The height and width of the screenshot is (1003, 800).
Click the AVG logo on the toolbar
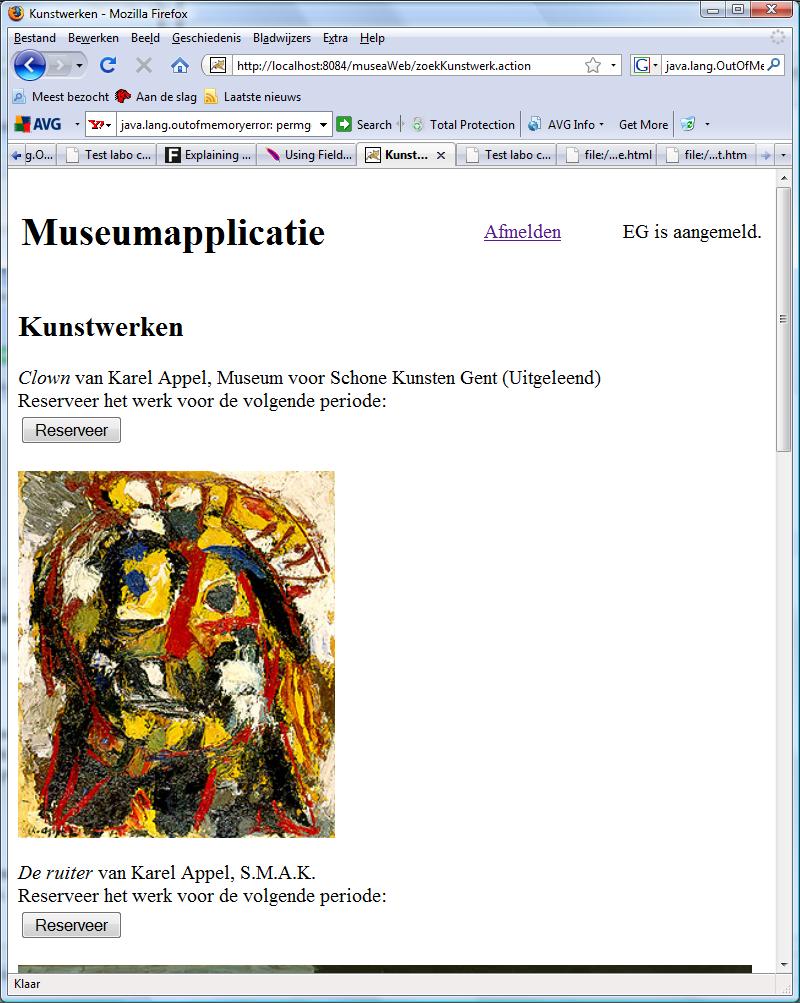(38, 125)
